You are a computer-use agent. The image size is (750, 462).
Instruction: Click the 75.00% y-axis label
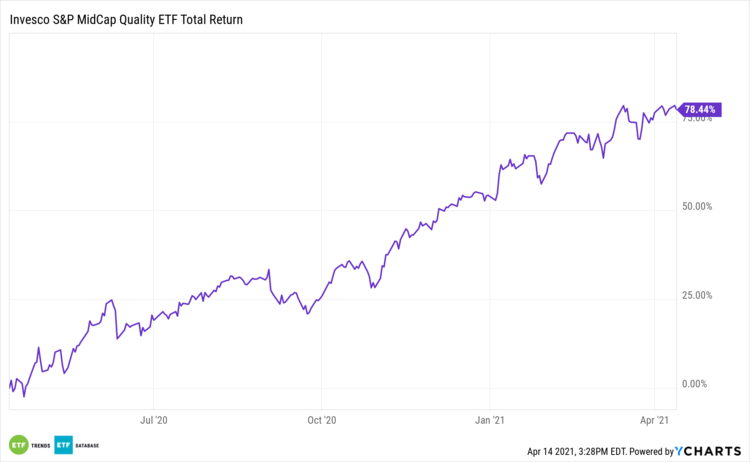click(700, 119)
